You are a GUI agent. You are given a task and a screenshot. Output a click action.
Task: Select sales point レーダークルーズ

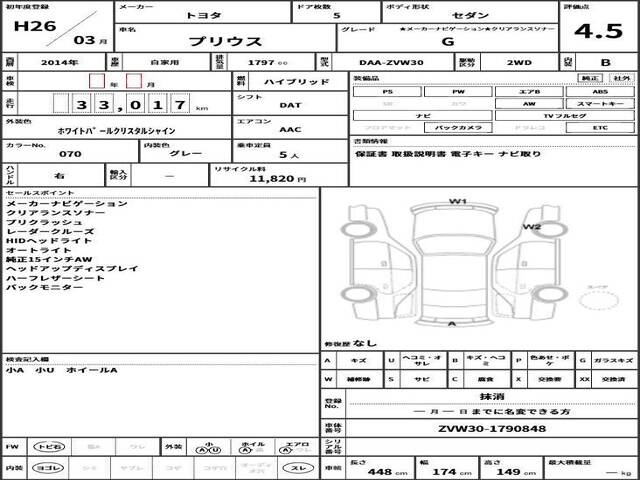click(x=50, y=231)
